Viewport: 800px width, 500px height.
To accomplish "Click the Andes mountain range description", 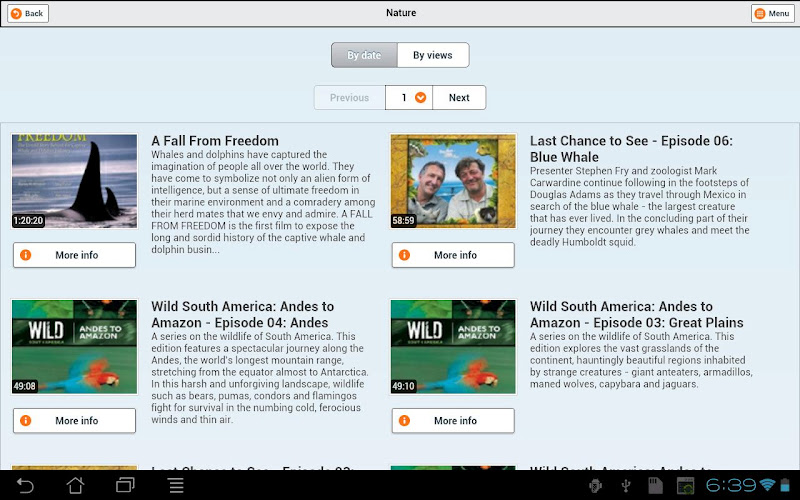I will 259,378.
